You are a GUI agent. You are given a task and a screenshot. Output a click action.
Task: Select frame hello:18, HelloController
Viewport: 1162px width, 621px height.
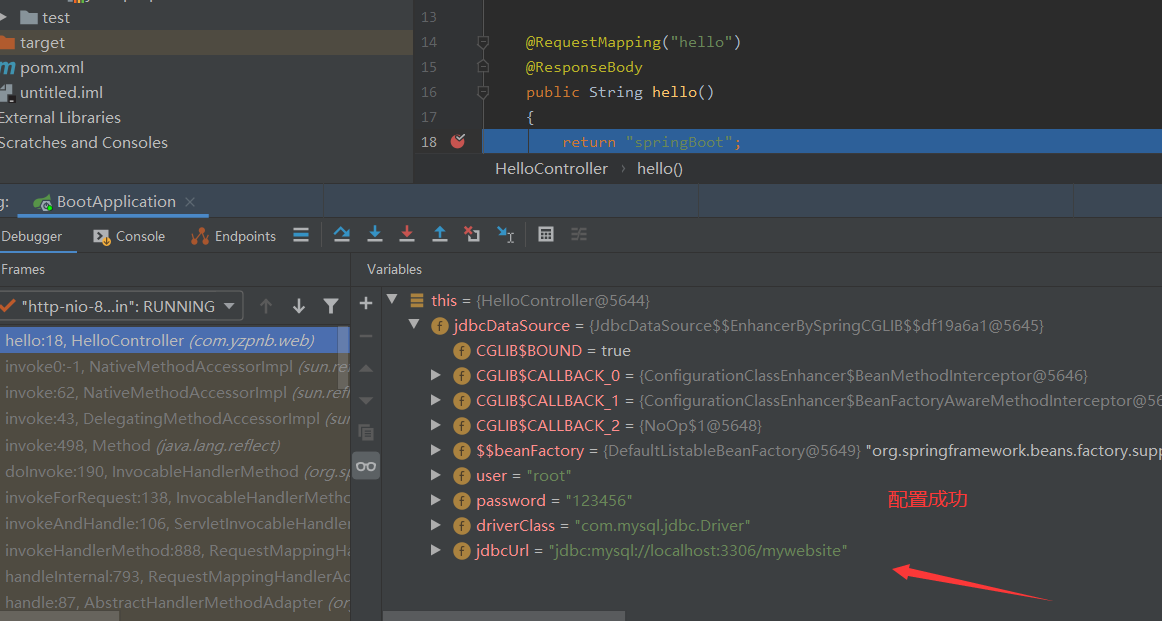tap(170, 340)
